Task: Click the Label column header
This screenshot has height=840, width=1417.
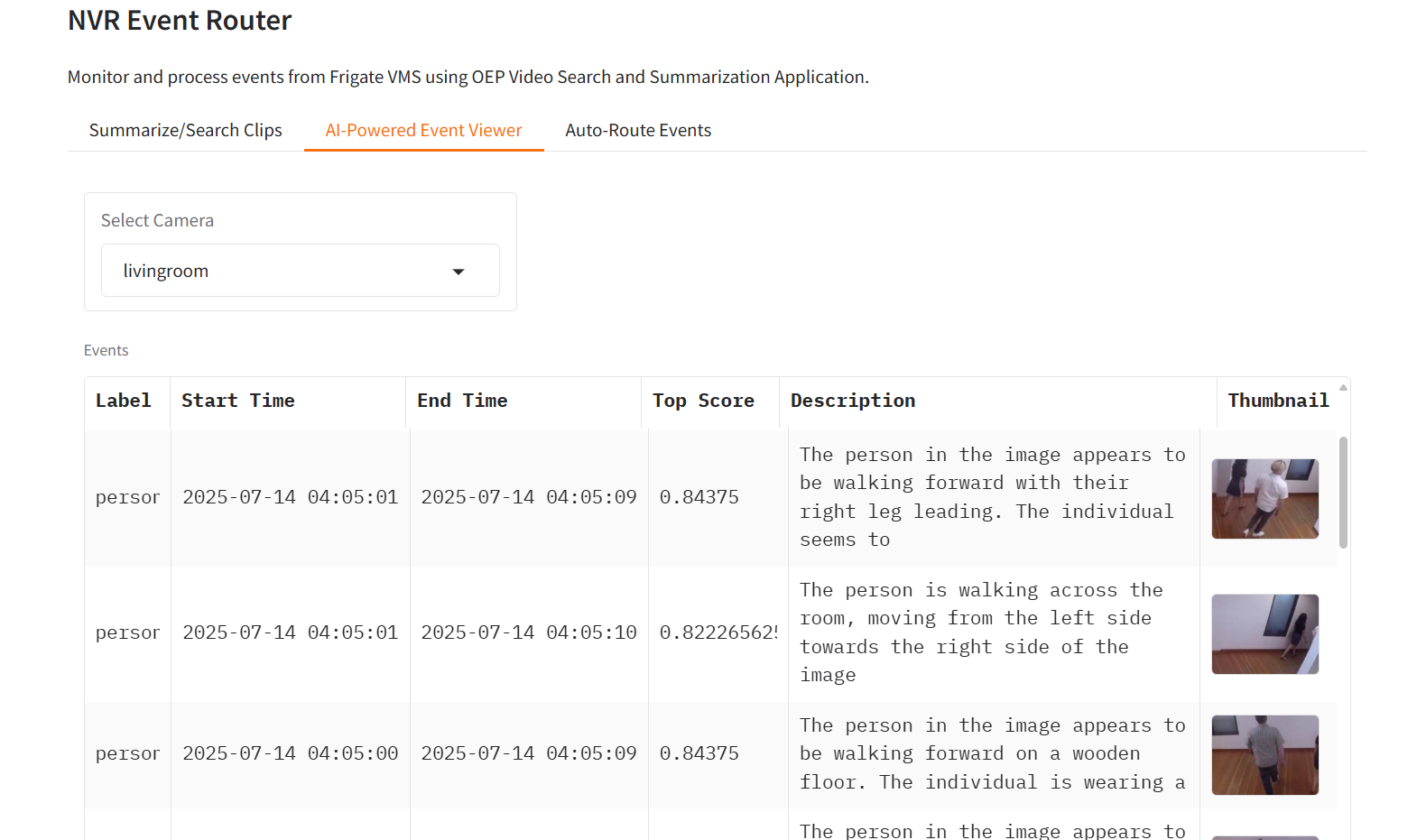Action: click(x=124, y=401)
